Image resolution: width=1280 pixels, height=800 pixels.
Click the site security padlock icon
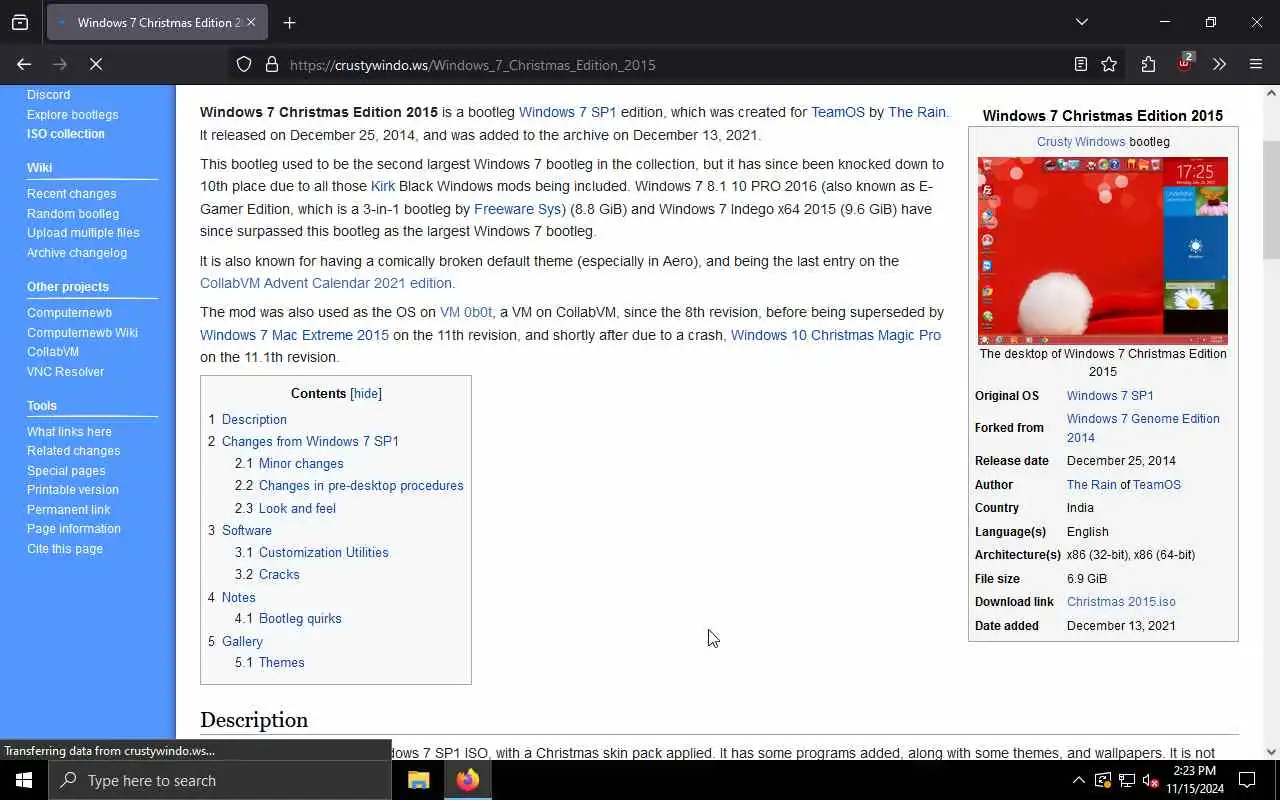coord(271,65)
